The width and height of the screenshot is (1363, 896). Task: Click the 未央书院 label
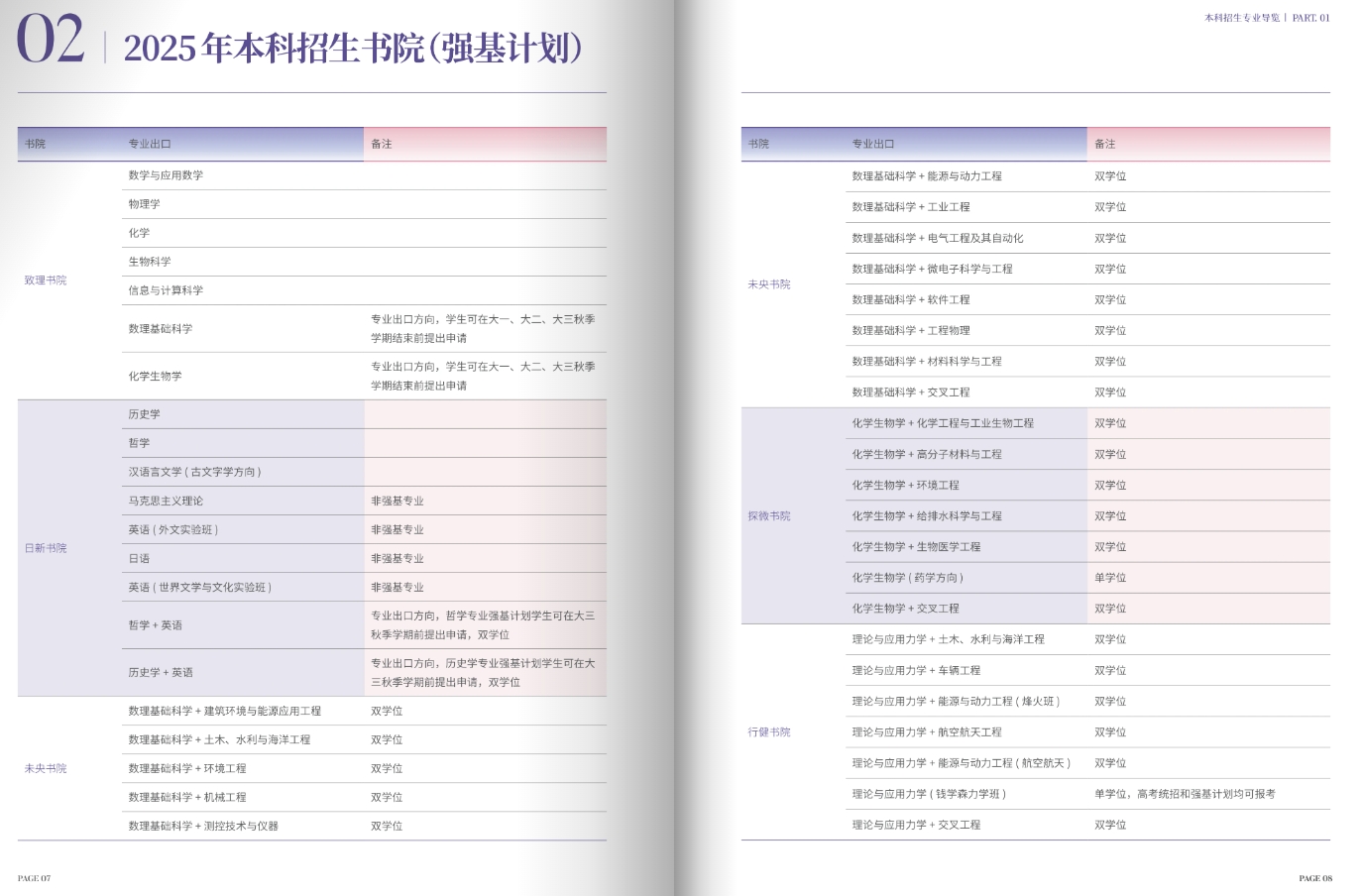click(44, 768)
